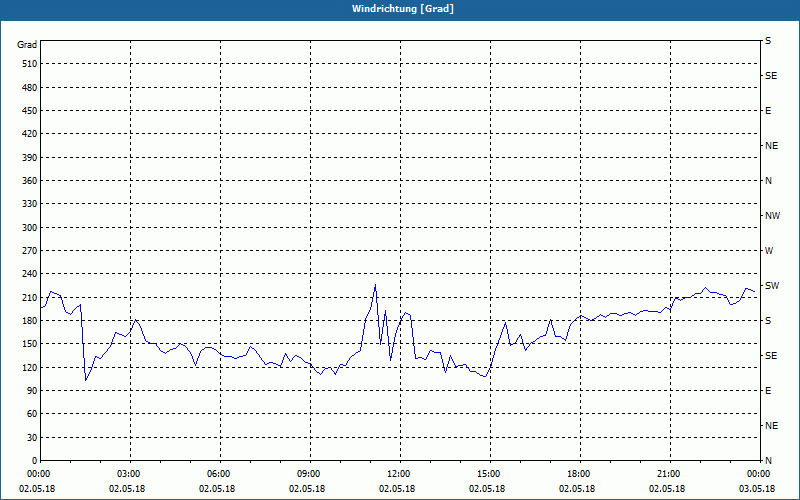Screen dimensions: 800x500
Task: Select the 06:00 time label
Action: 220,474
